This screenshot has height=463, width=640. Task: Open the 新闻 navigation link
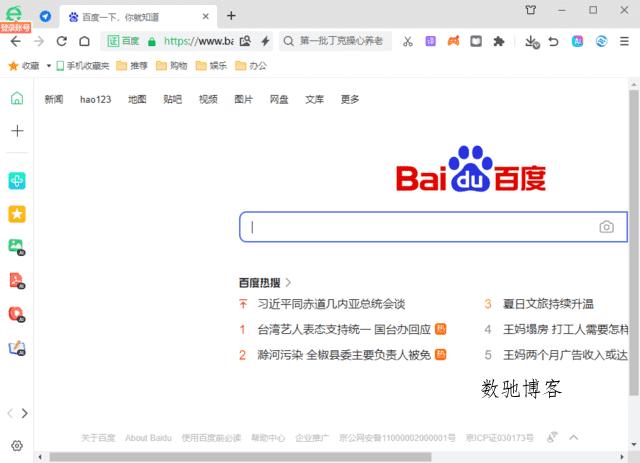point(53,99)
